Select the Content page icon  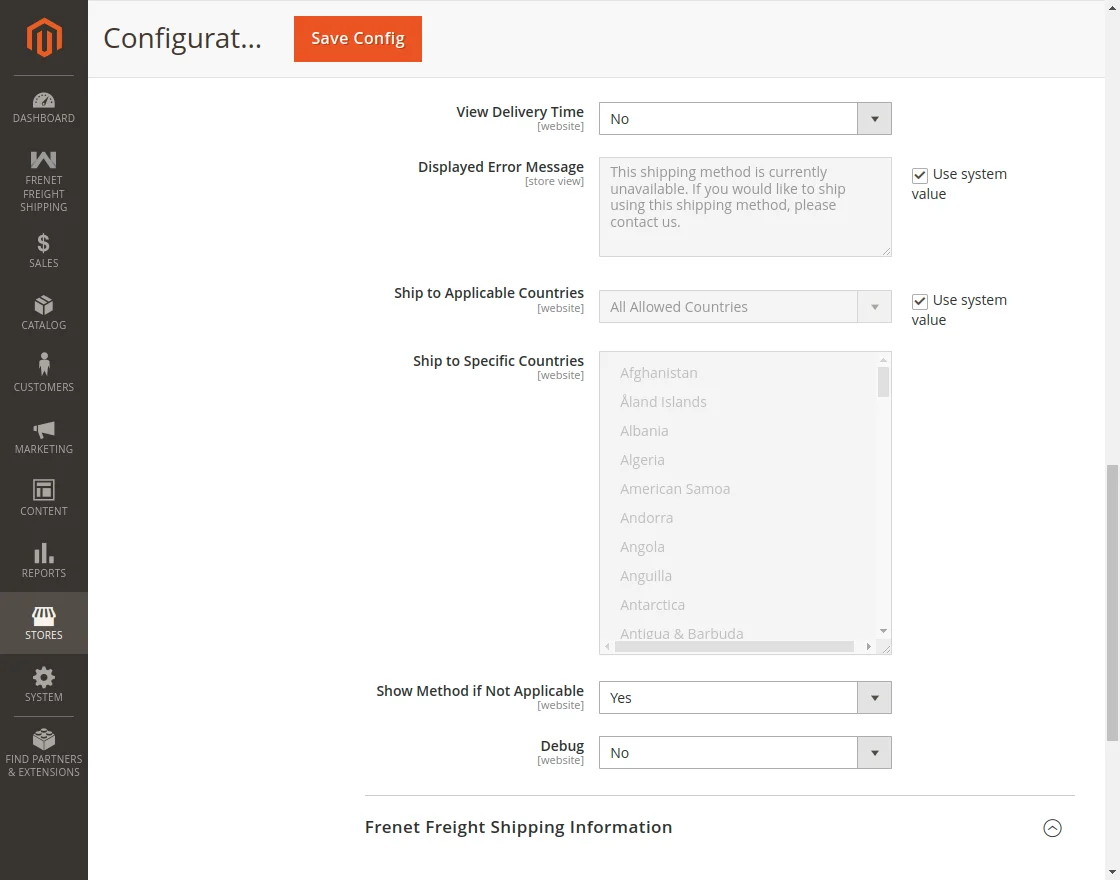click(x=43, y=491)
